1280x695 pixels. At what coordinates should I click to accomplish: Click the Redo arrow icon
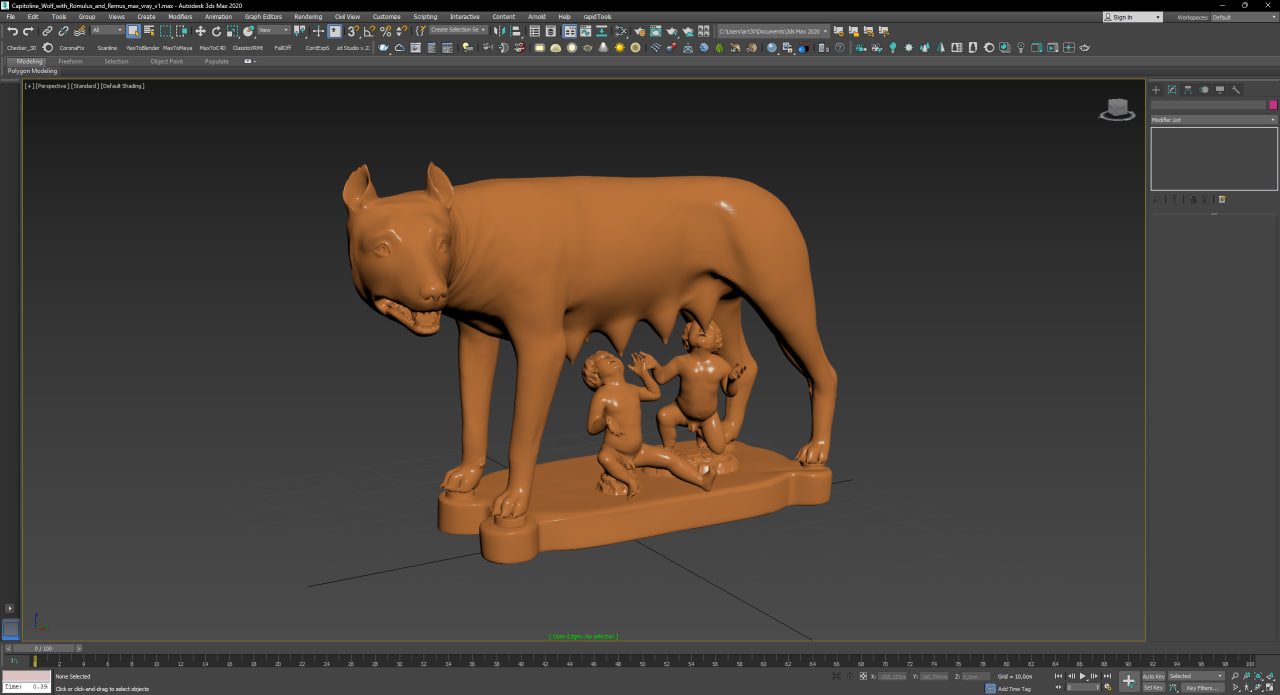(28, 31)
